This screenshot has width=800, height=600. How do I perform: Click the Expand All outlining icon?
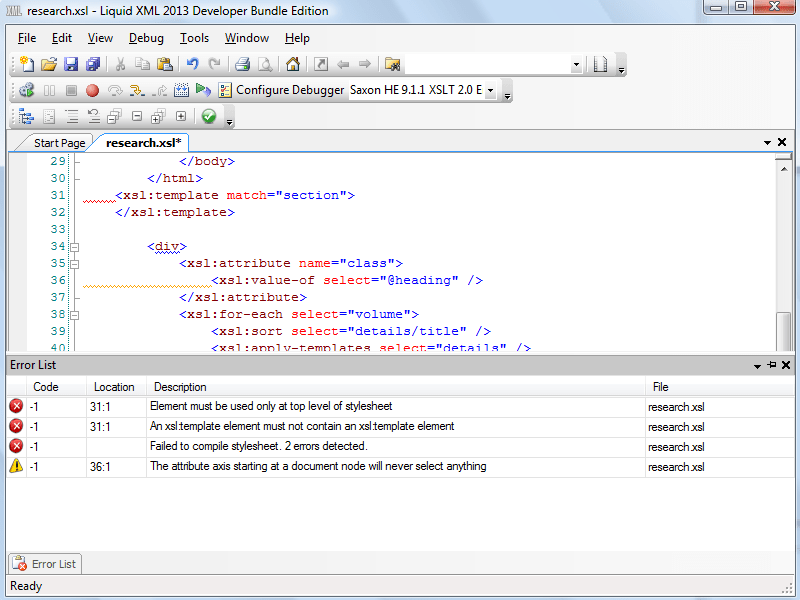tap(159, 117)
